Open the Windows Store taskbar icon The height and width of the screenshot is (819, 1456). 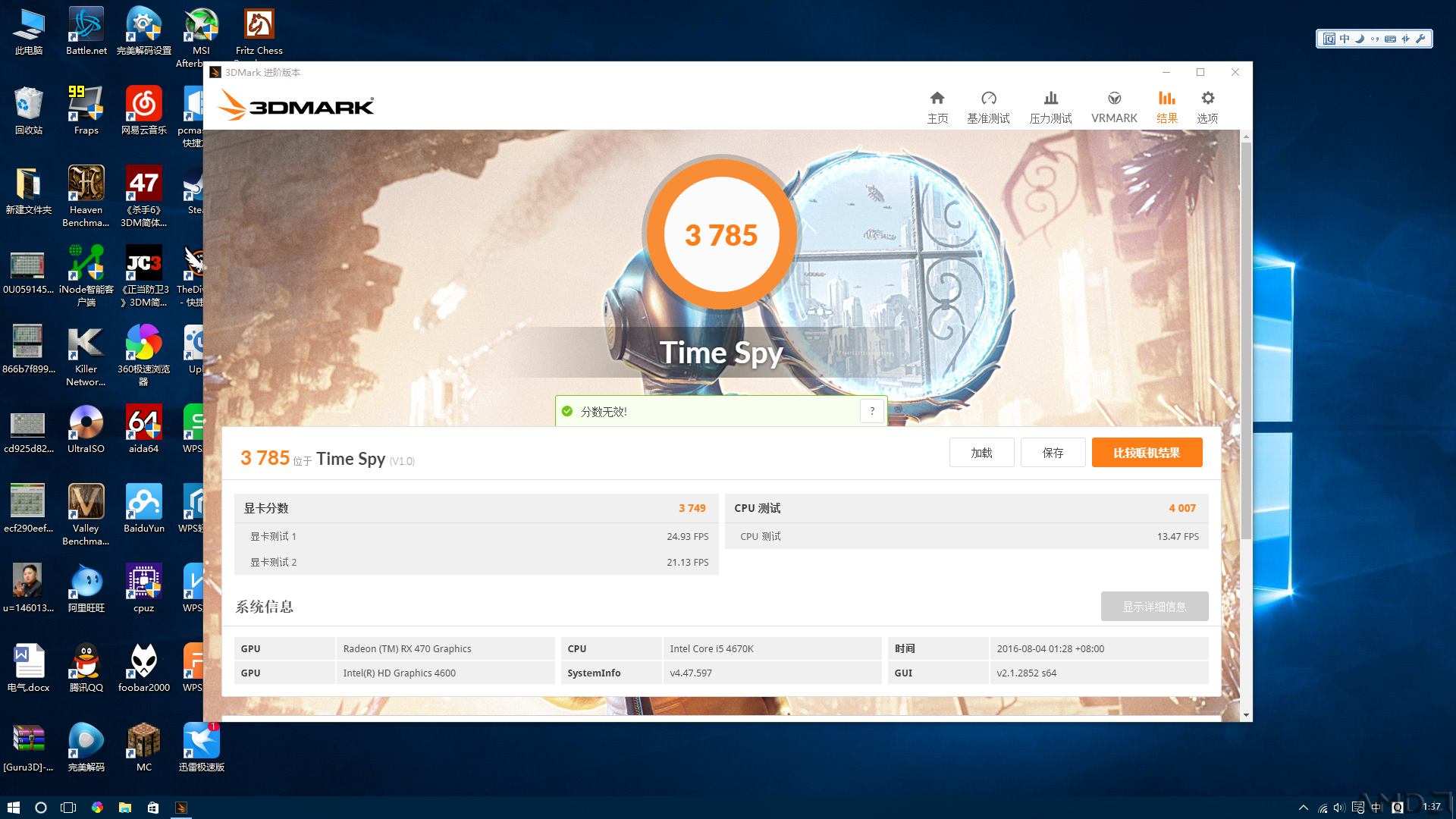(x=153, y=808)
